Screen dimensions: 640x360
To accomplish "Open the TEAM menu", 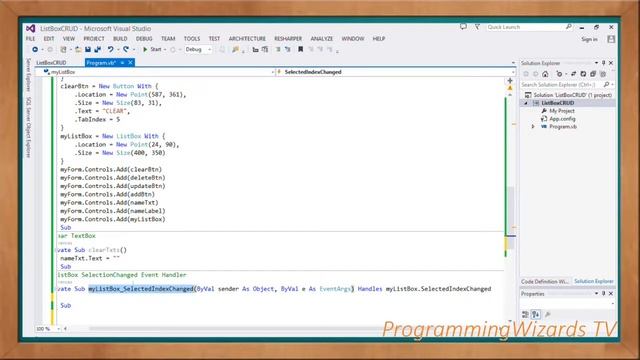I will pos(168,39).
